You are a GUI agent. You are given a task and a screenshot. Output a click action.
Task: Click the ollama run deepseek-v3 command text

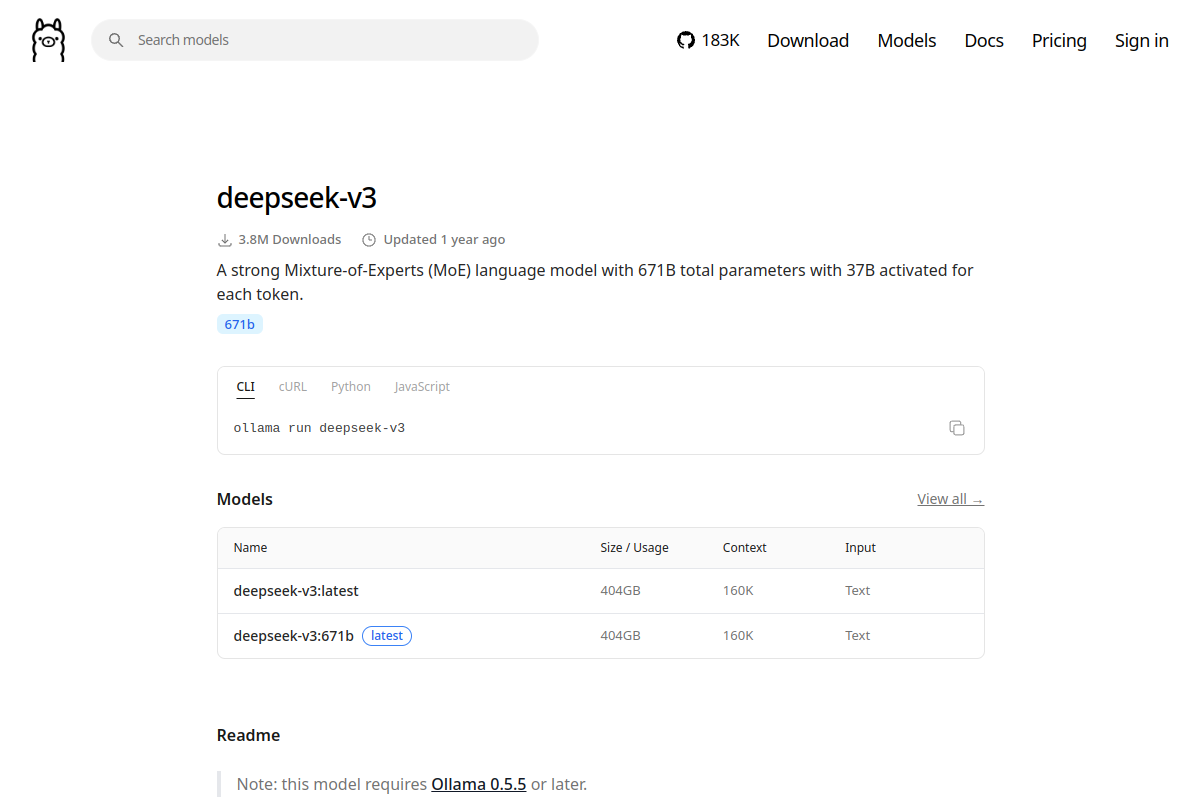pos(319,428)
